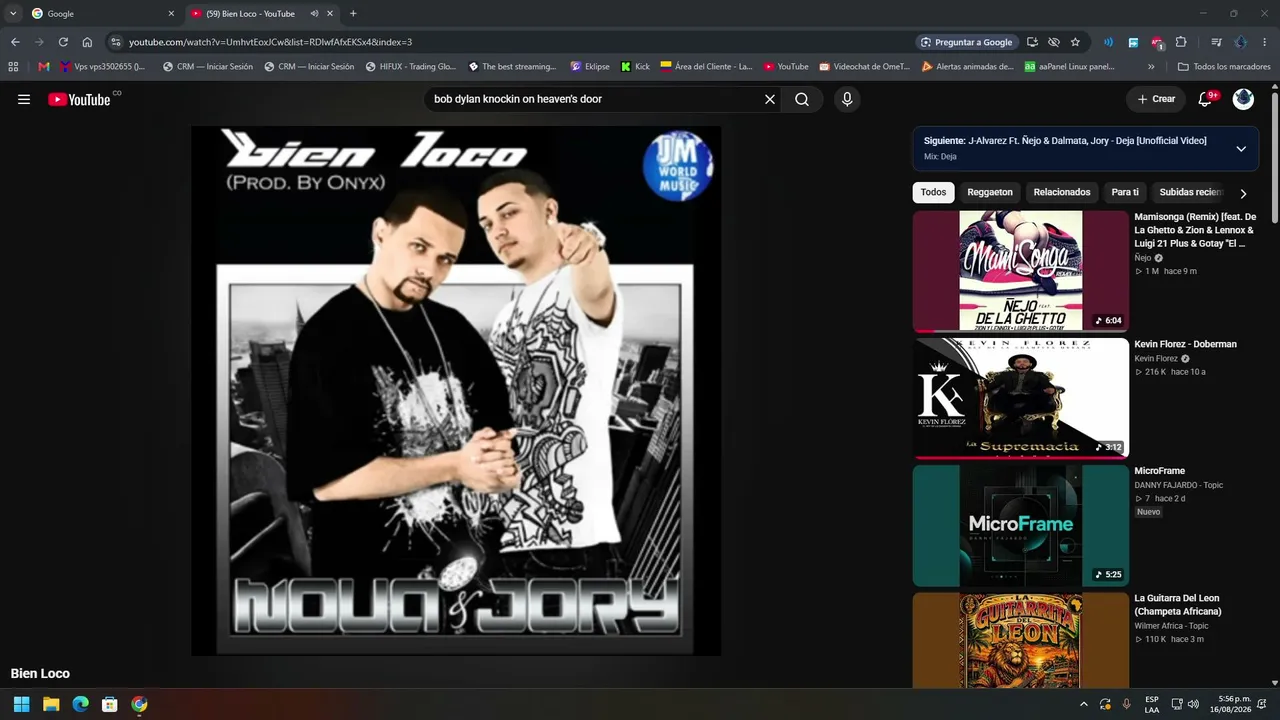Image resolution: width=1280 pixels, height=720 pixels.
Task: Reload the YouTube page
Action: click(63, 42)
